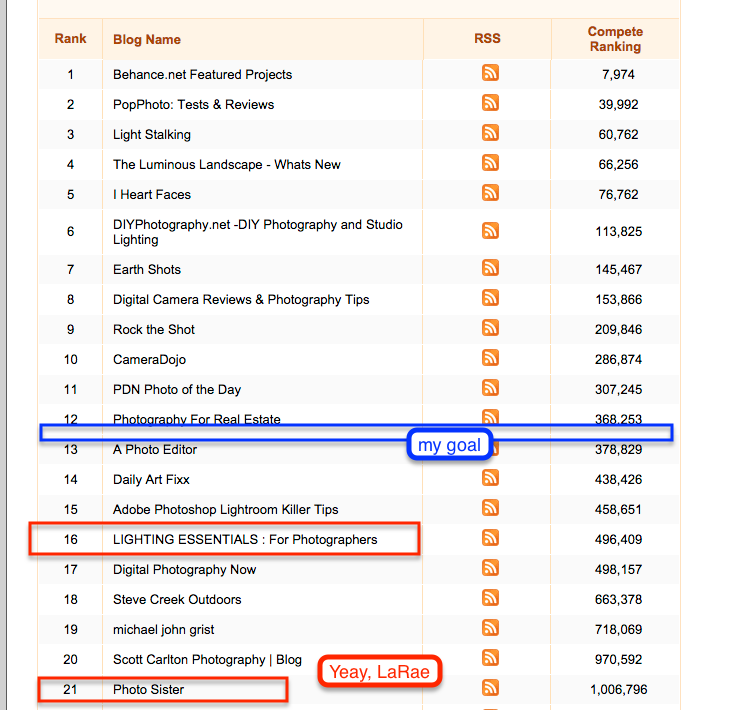This screenshot has width=753, height=710.
Task: Select the 970,592 ranking value
Action: (618, 660)
